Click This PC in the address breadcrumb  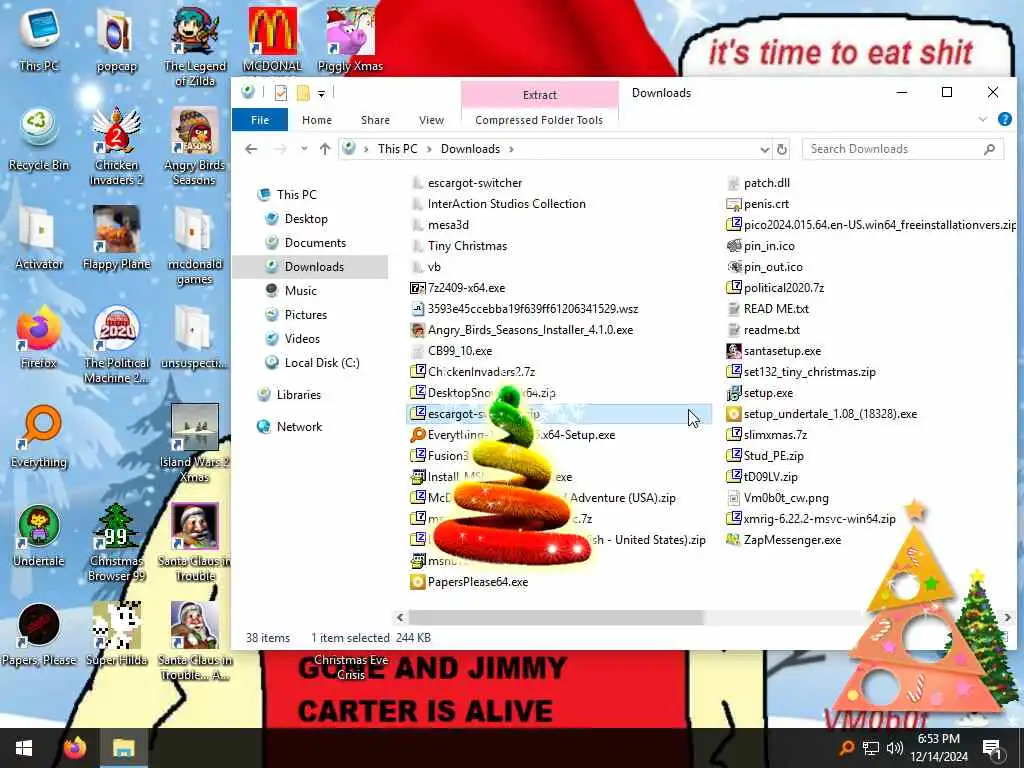398,149
